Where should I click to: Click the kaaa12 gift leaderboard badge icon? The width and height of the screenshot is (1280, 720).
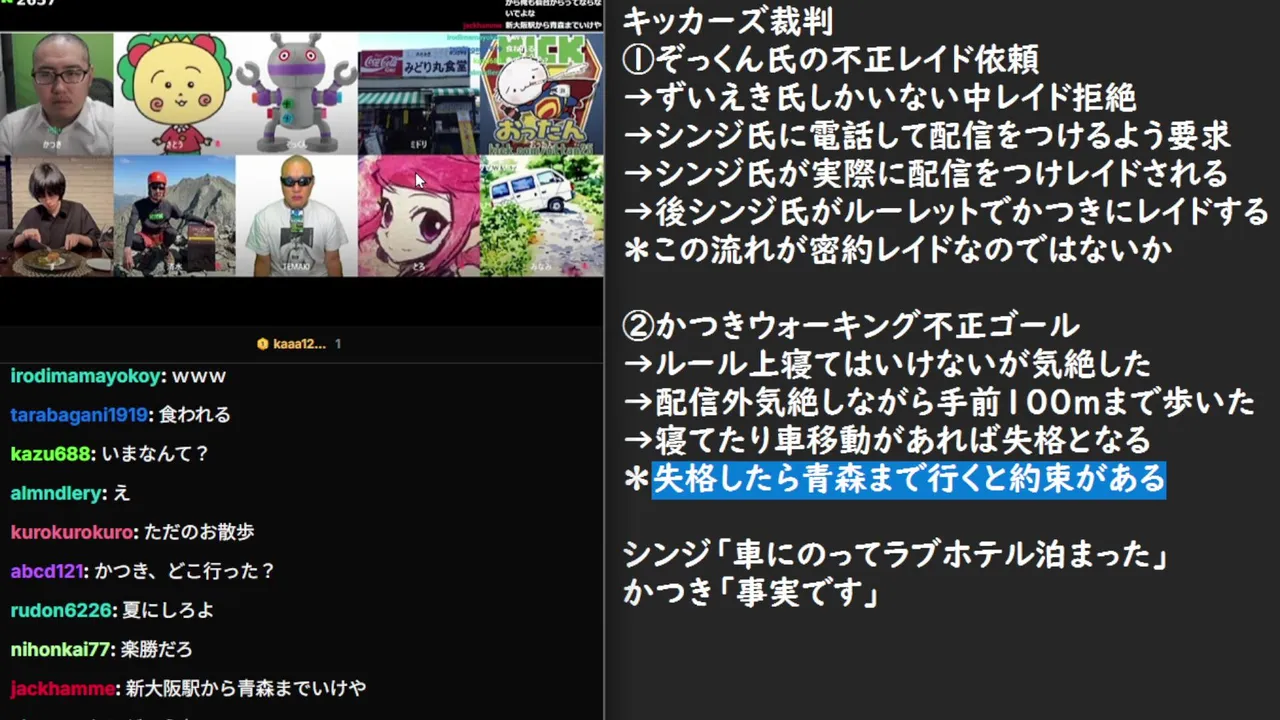tap(263, 344)
